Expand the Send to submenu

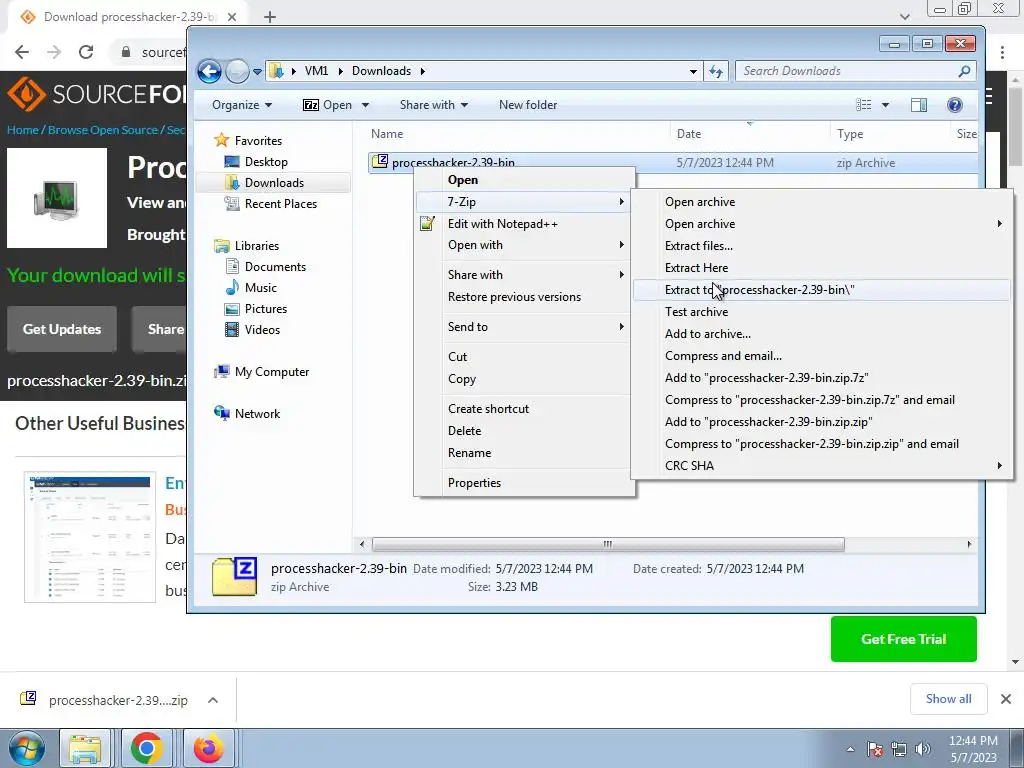pyautogui.click(x=524, y=327)
